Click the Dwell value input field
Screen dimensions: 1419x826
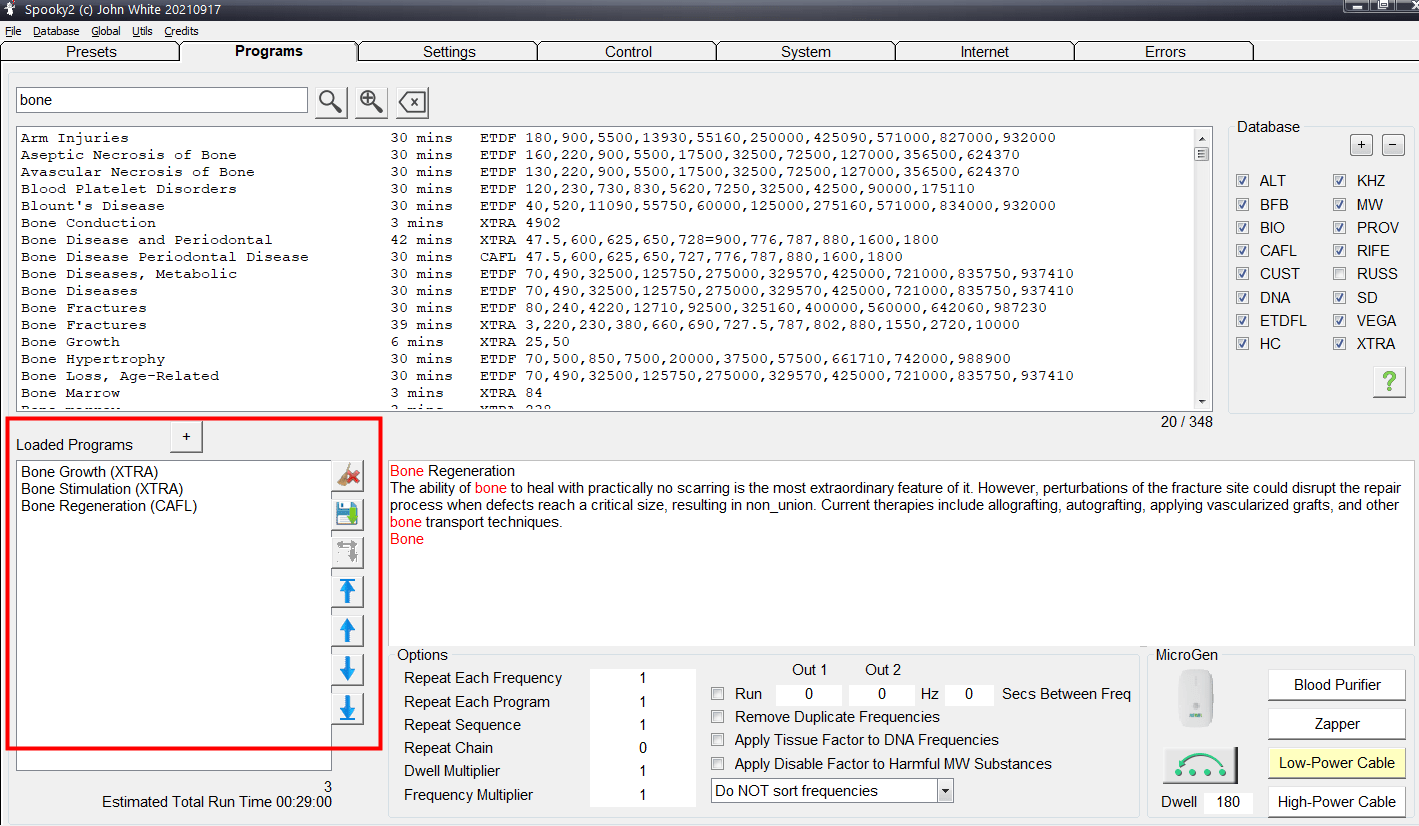pyautogui.click(x=1228, y=802)
